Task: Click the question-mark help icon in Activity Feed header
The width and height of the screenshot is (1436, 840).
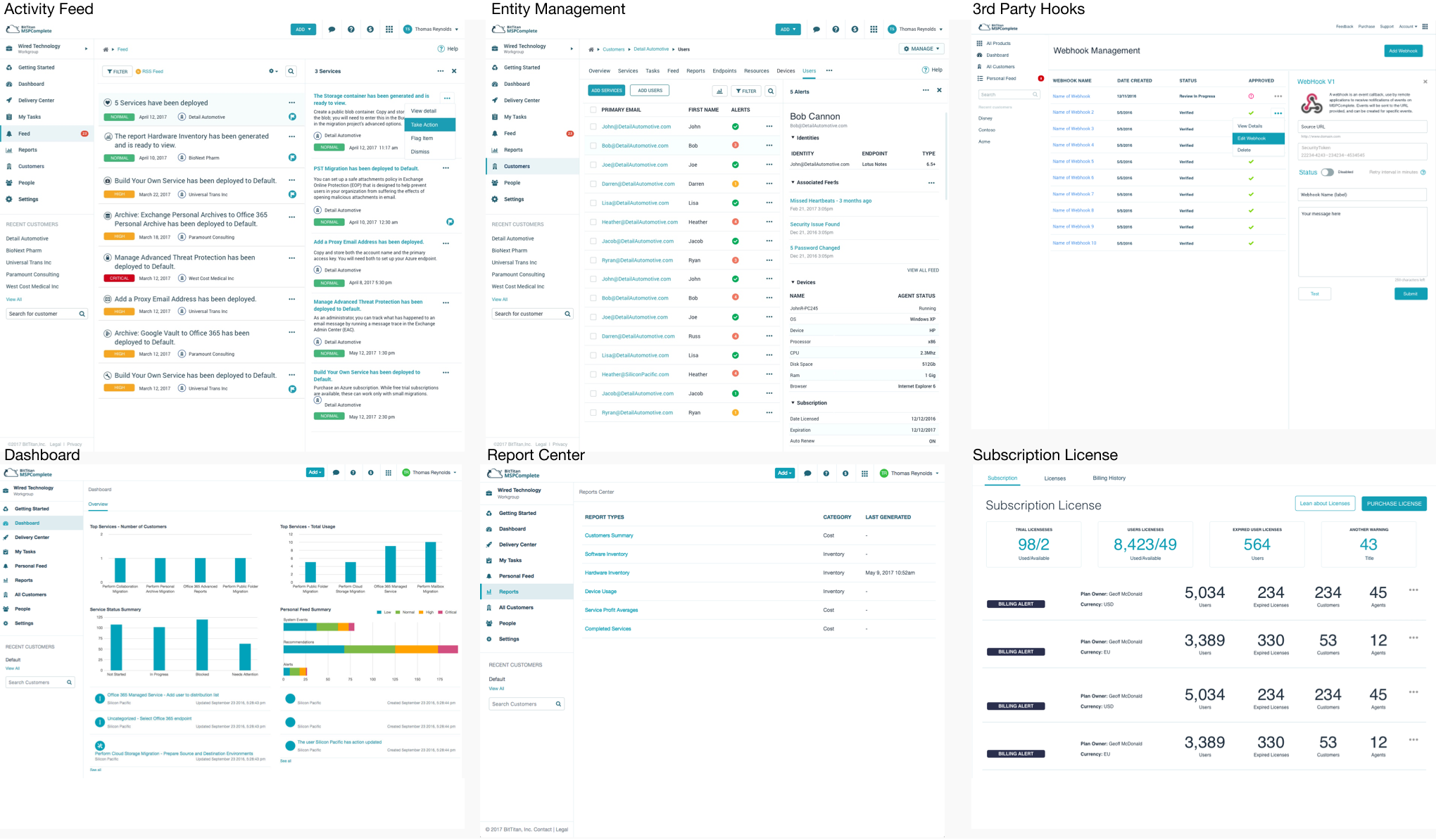Action: pos(351,30)
